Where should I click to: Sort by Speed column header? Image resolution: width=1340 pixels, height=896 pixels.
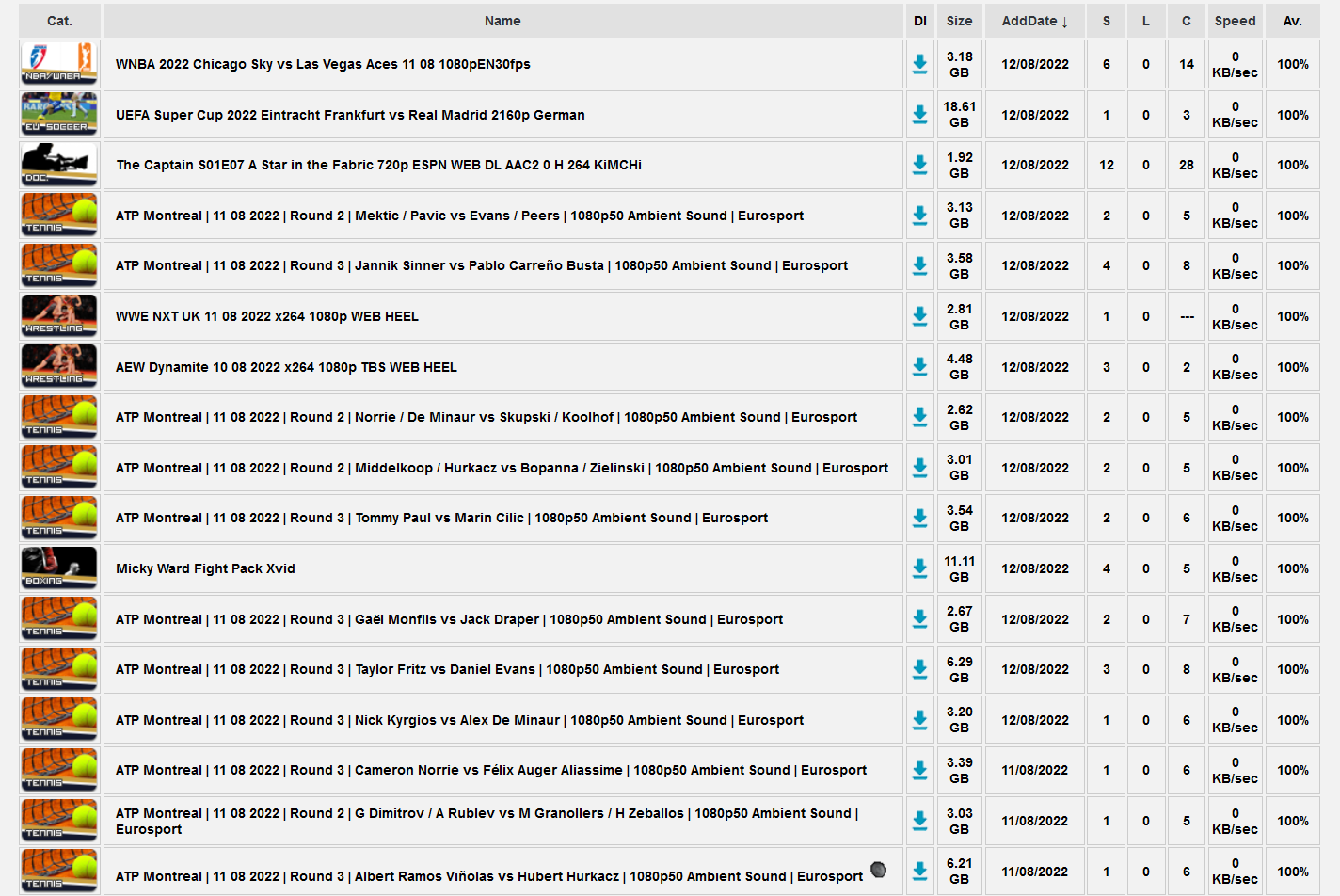coord(1235,21)
